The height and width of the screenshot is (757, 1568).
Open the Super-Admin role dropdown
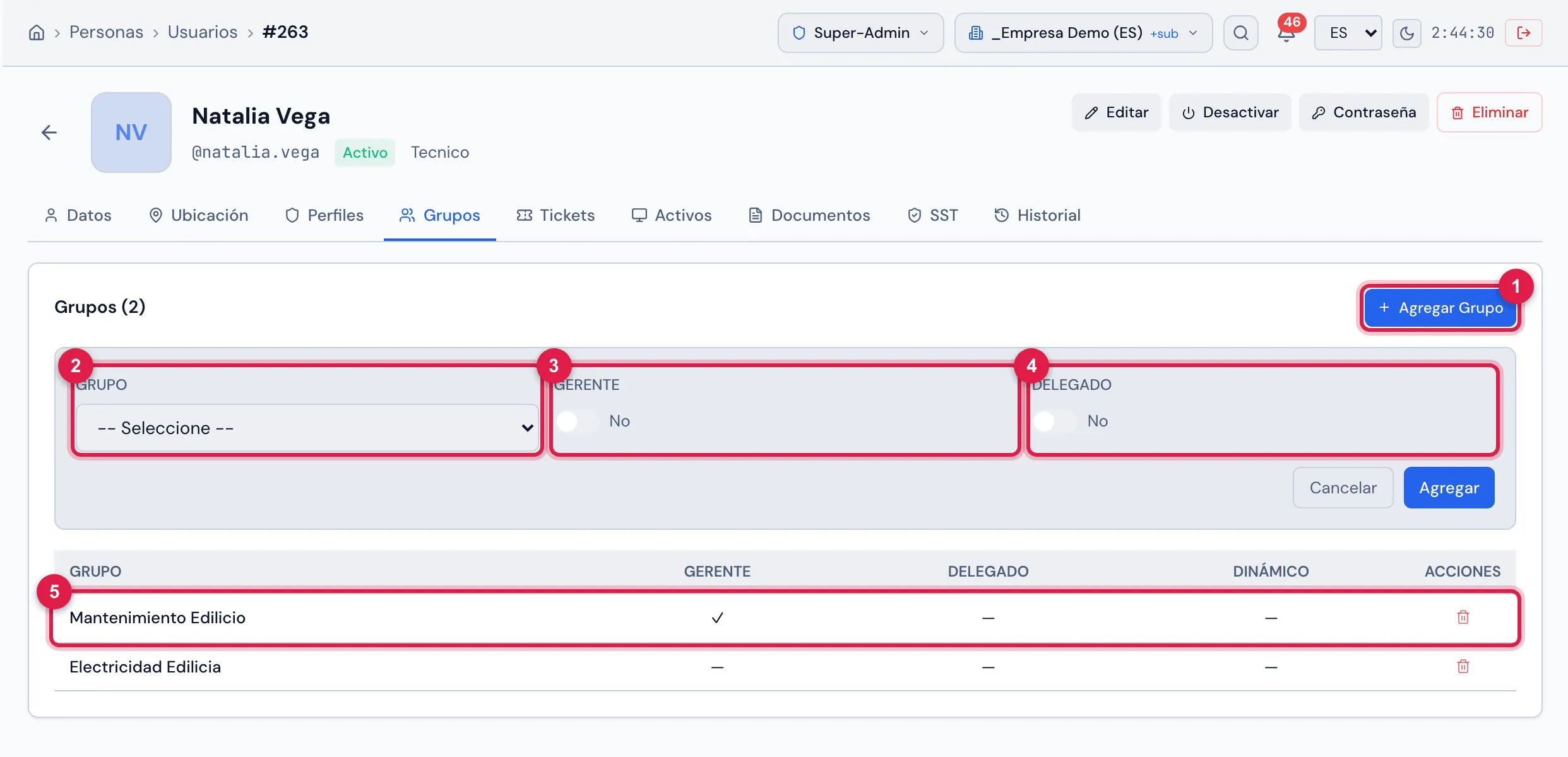tap(860, 33)
